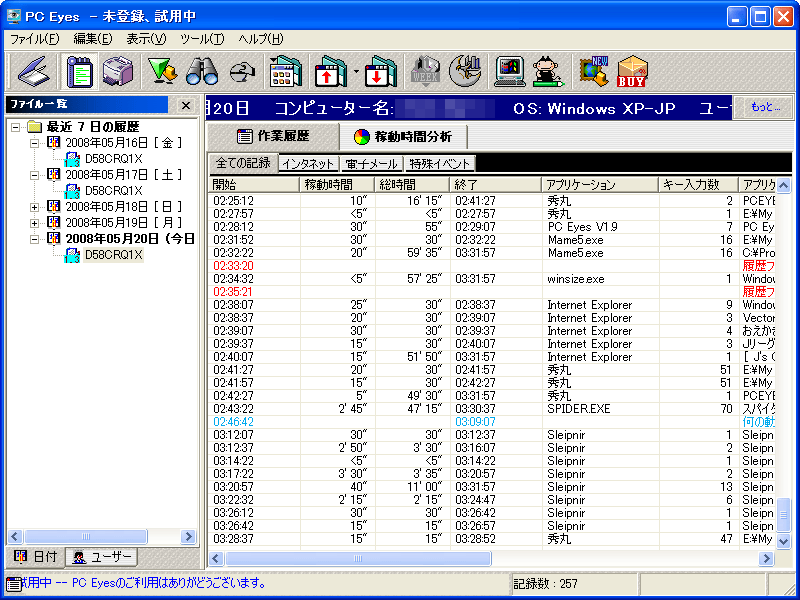Click the red down-arrow window icon
This screenshot has height=600, width=800.
pyautogui.click(x=381, y=71)
